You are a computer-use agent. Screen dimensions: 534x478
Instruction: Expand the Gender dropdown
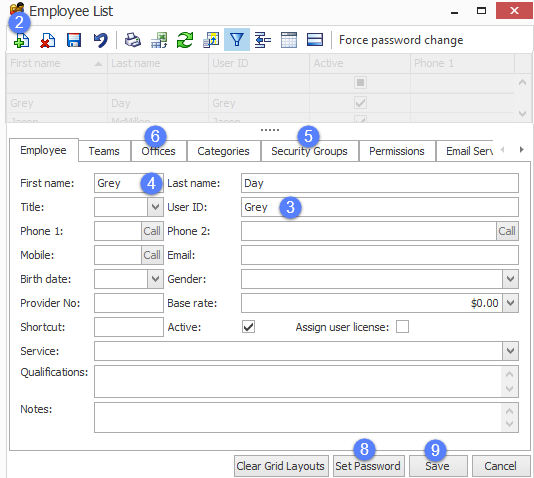click(510, 279)
